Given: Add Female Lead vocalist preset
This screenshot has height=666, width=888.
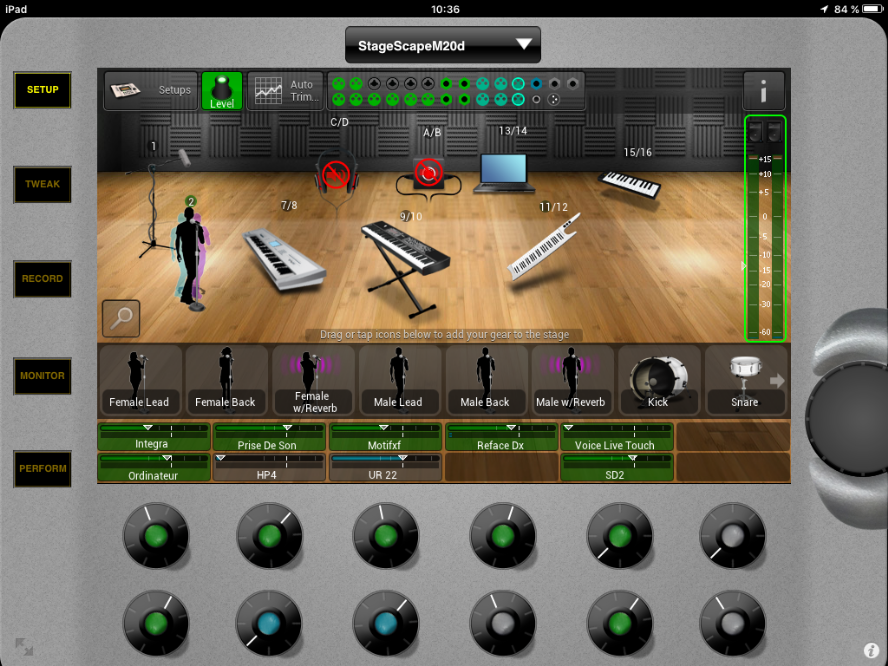Looking at the screenshot, I should pos(139,380).
